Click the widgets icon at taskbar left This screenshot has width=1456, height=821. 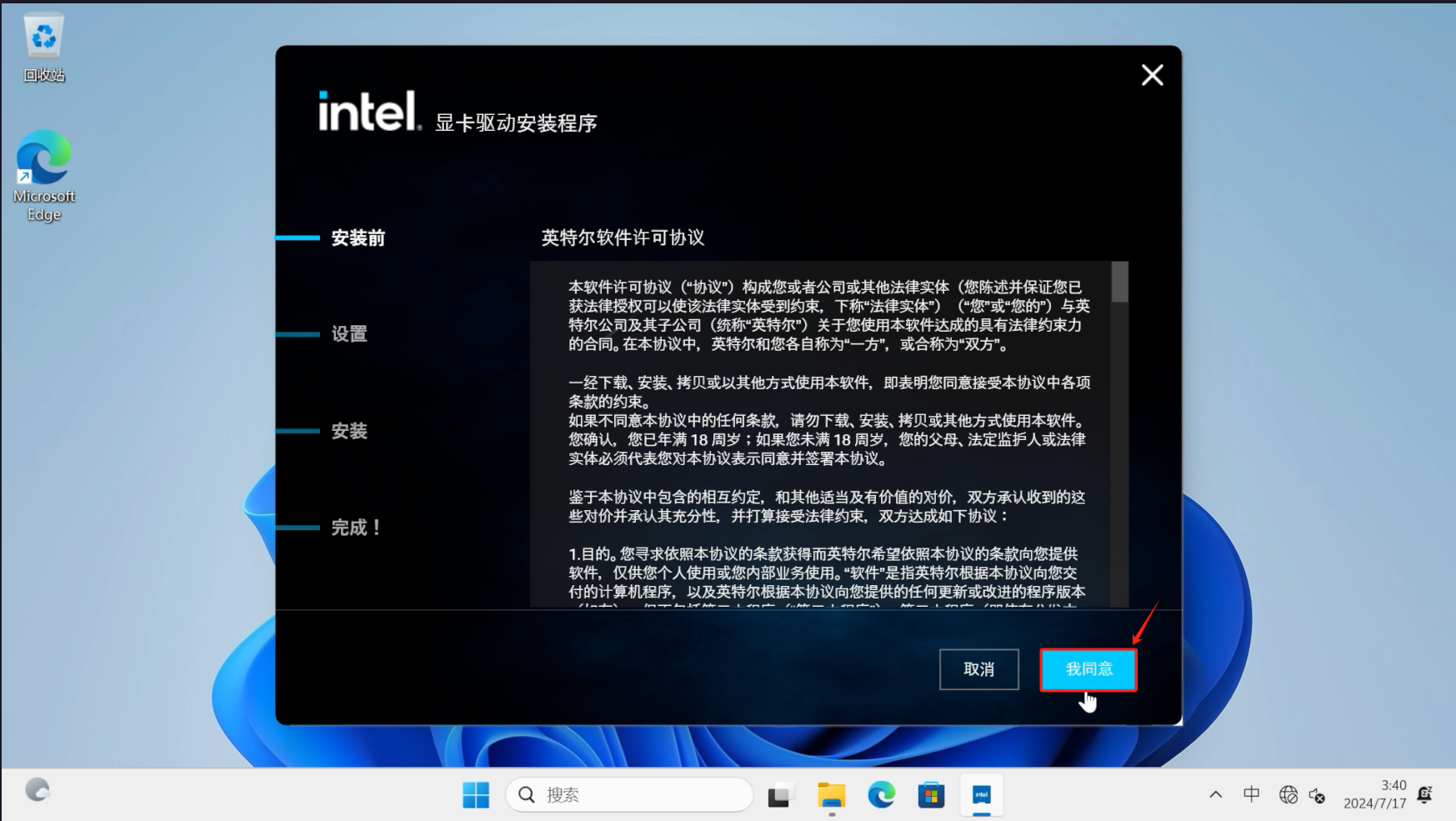pyautogui.click(x=38, y=790)
